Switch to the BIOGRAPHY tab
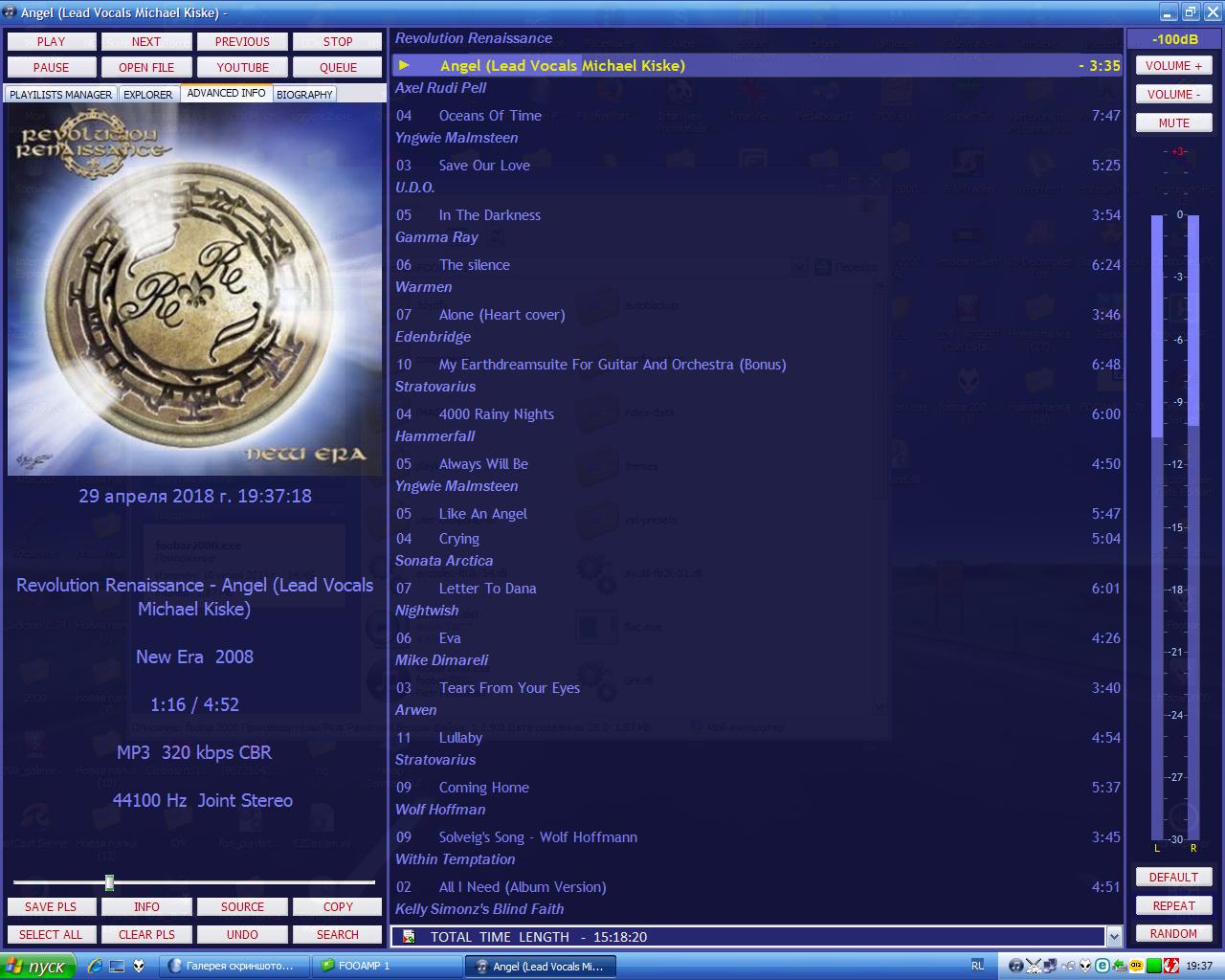Screen dimensions: 1225x980 point(305,95)
